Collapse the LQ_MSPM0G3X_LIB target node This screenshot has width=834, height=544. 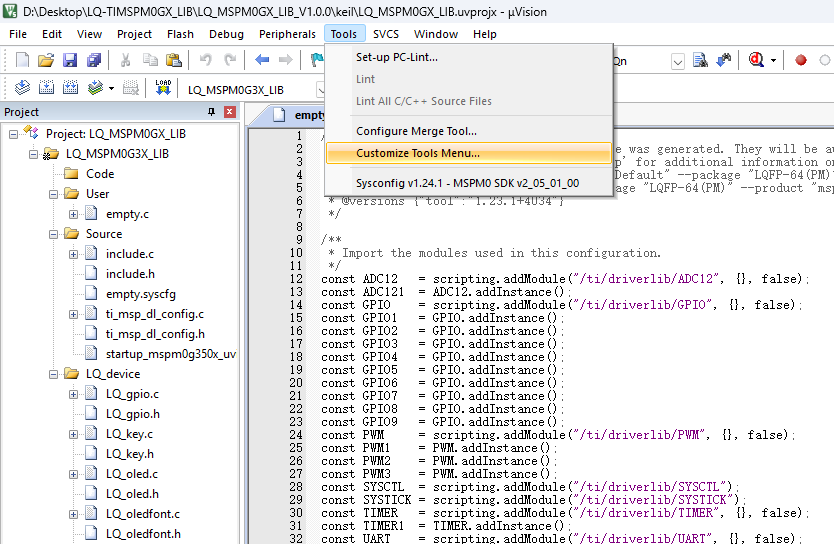point(33,154)
